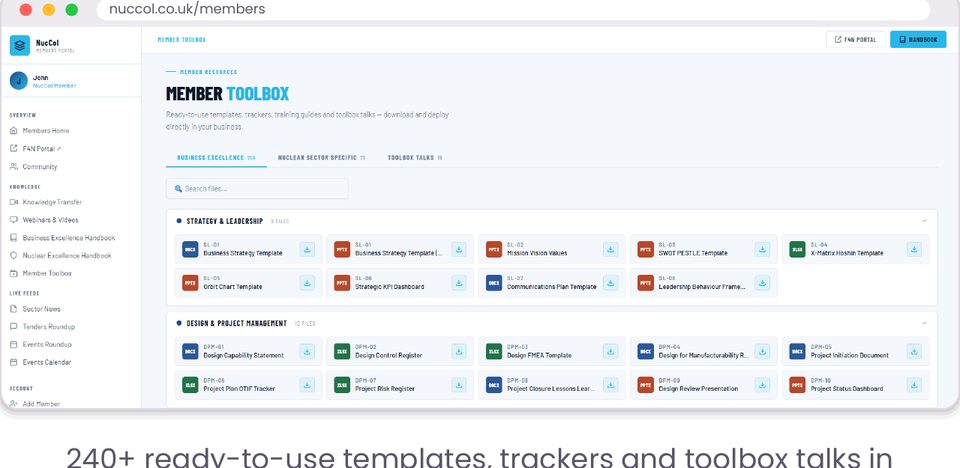
Task: Download the Project Initiation Document
Action: (x=914, y=352)
